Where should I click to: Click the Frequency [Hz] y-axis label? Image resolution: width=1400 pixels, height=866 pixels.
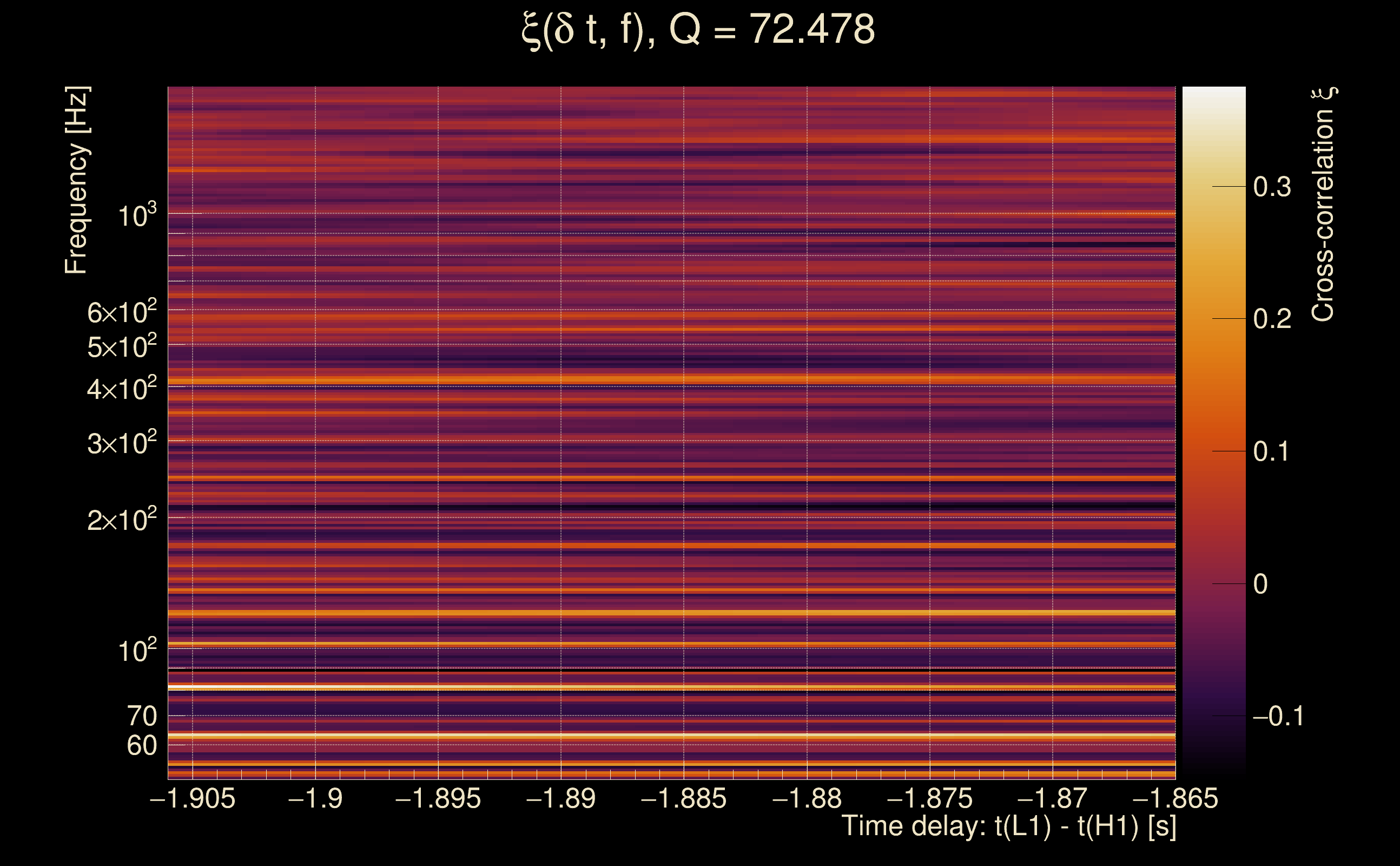click(77, 180)
